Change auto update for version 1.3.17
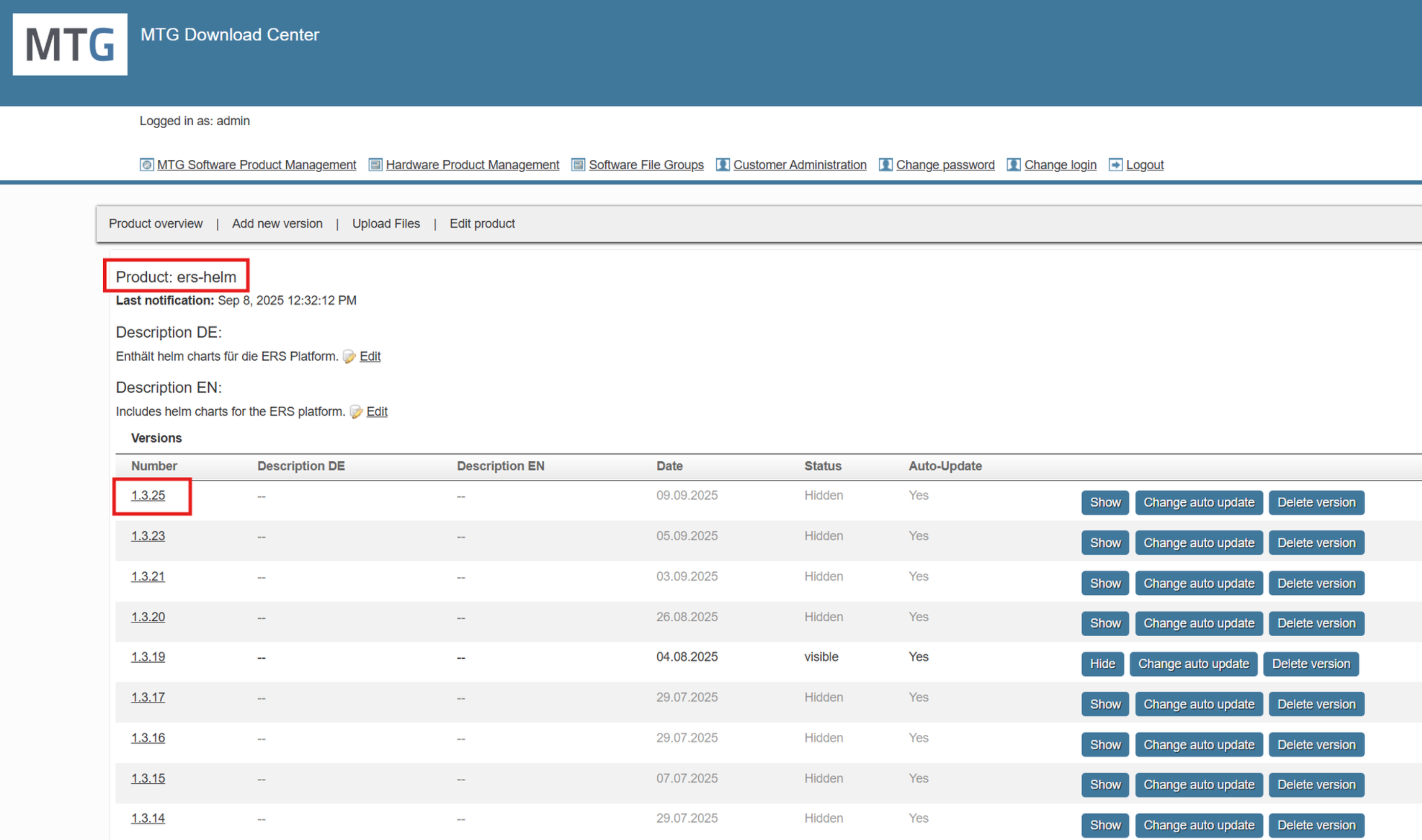This screenshot has width=1422, height=840. [1199, 704]
